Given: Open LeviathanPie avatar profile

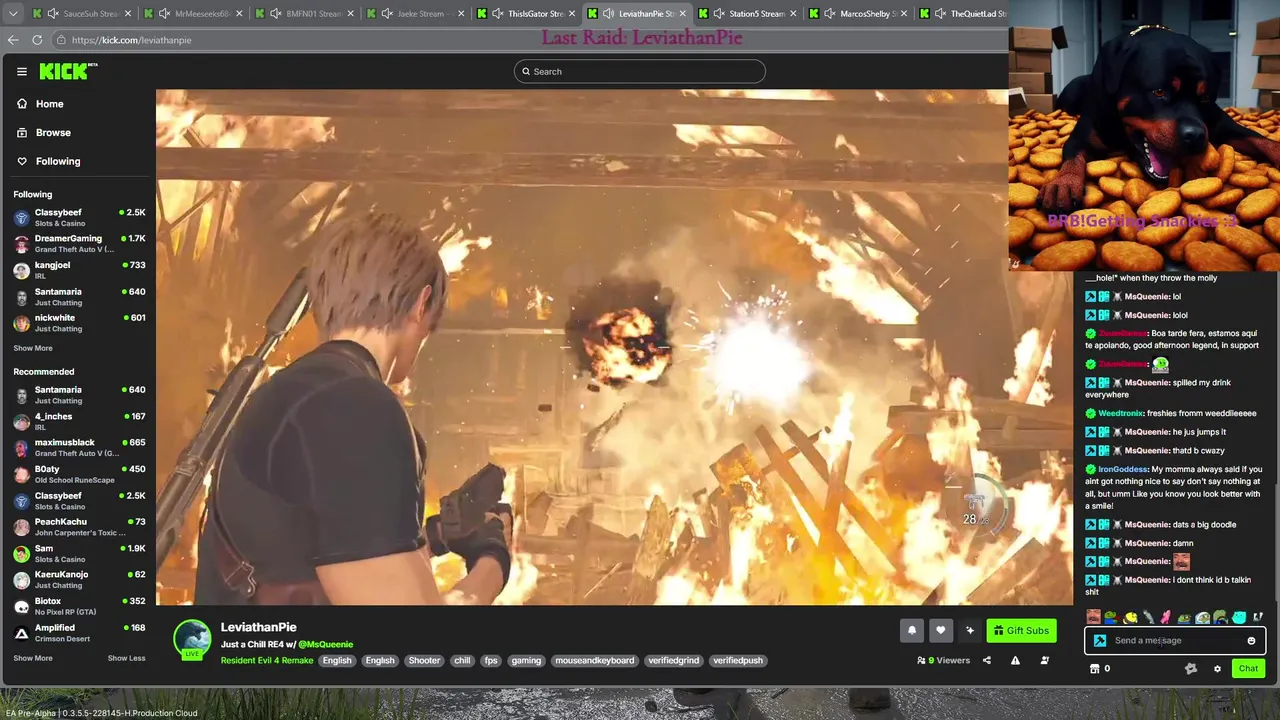Looking at the screenshot, I should pos(192,640).
